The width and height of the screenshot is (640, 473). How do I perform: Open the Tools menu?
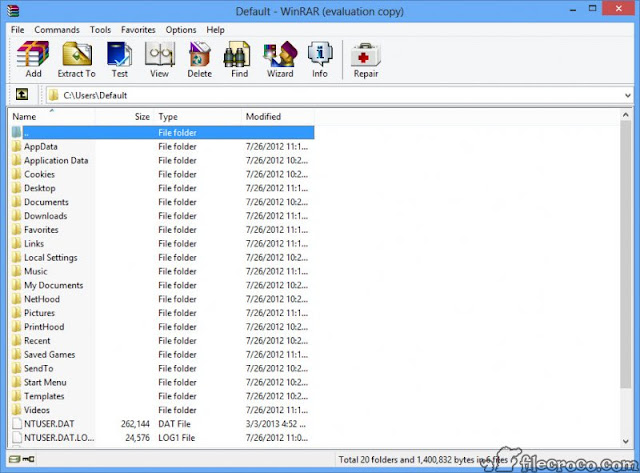[x=100, y=30]
